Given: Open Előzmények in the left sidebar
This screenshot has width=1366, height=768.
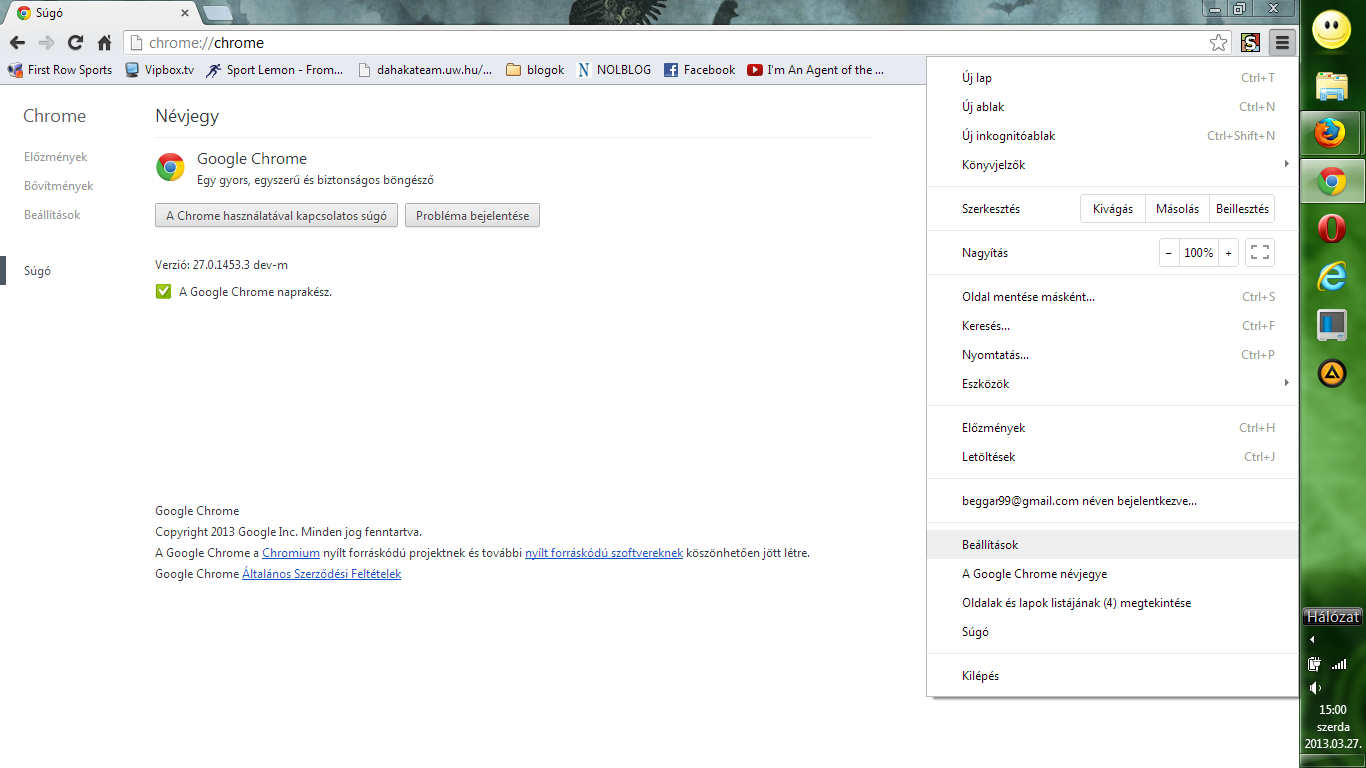Looking at the screenshot, I should pyautogui.click(x=56, y=157).
